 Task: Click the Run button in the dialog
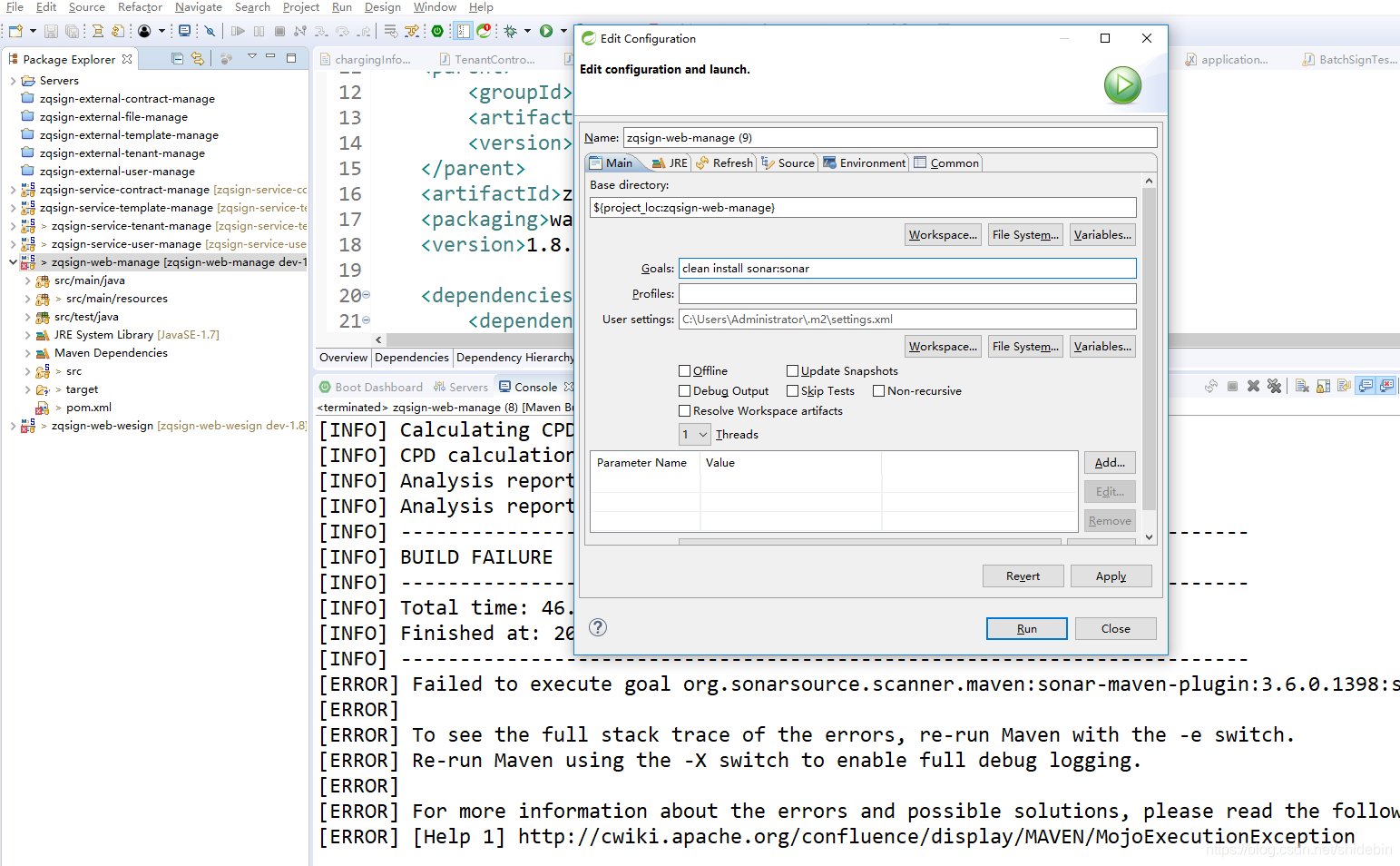[x=1026, y=628]
